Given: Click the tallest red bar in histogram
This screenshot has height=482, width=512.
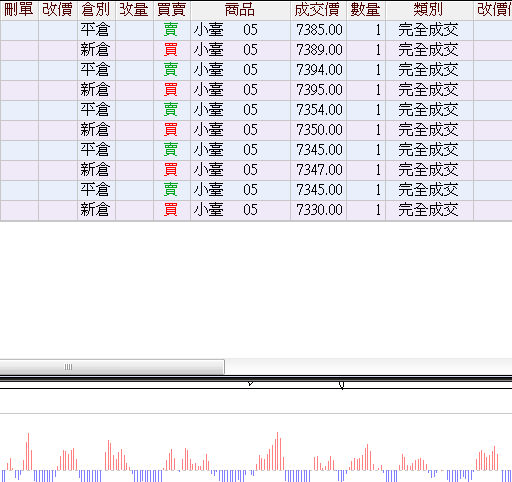Looking at the screenshot, I should click(278, 451).
